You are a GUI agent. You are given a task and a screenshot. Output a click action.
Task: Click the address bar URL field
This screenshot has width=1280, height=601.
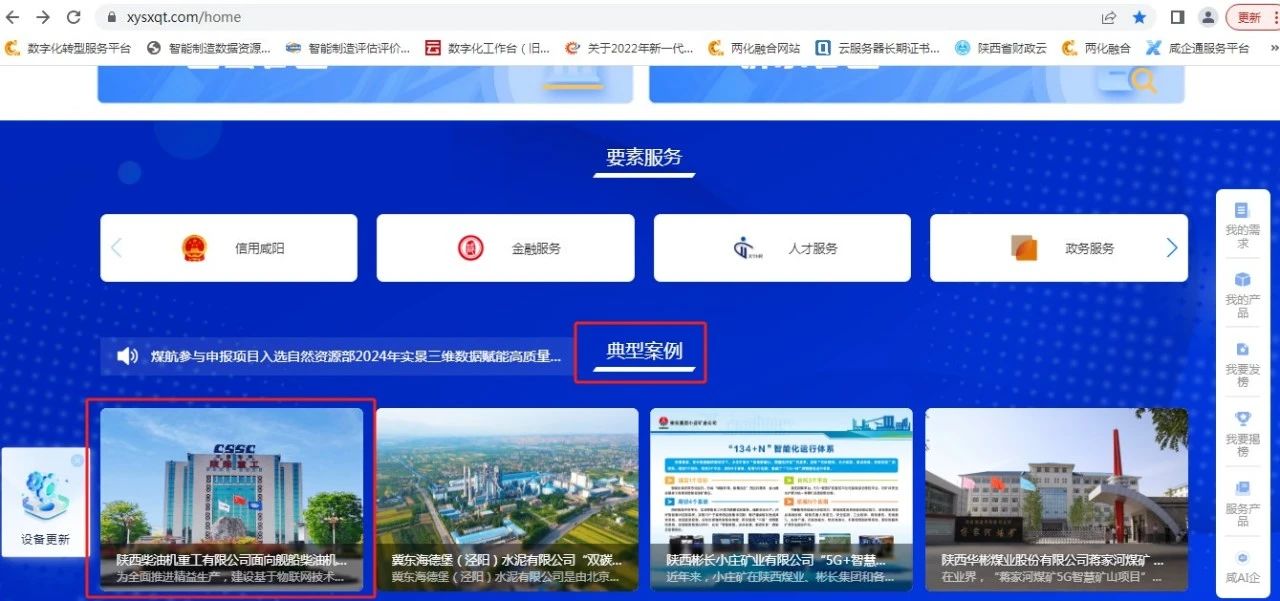point(600,17)
